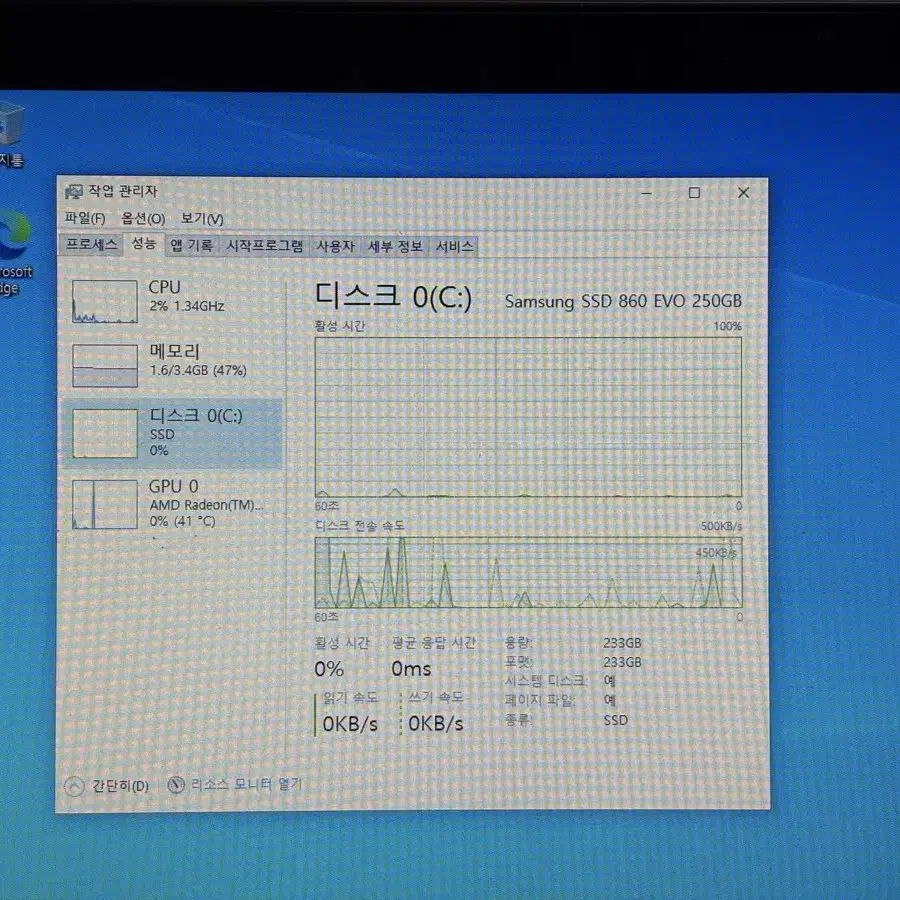This screenshot has height=900, width=900.
Task: Click the 활성 시간 disk activity graph
Action: pyautogui.click(x=528, y=417)
